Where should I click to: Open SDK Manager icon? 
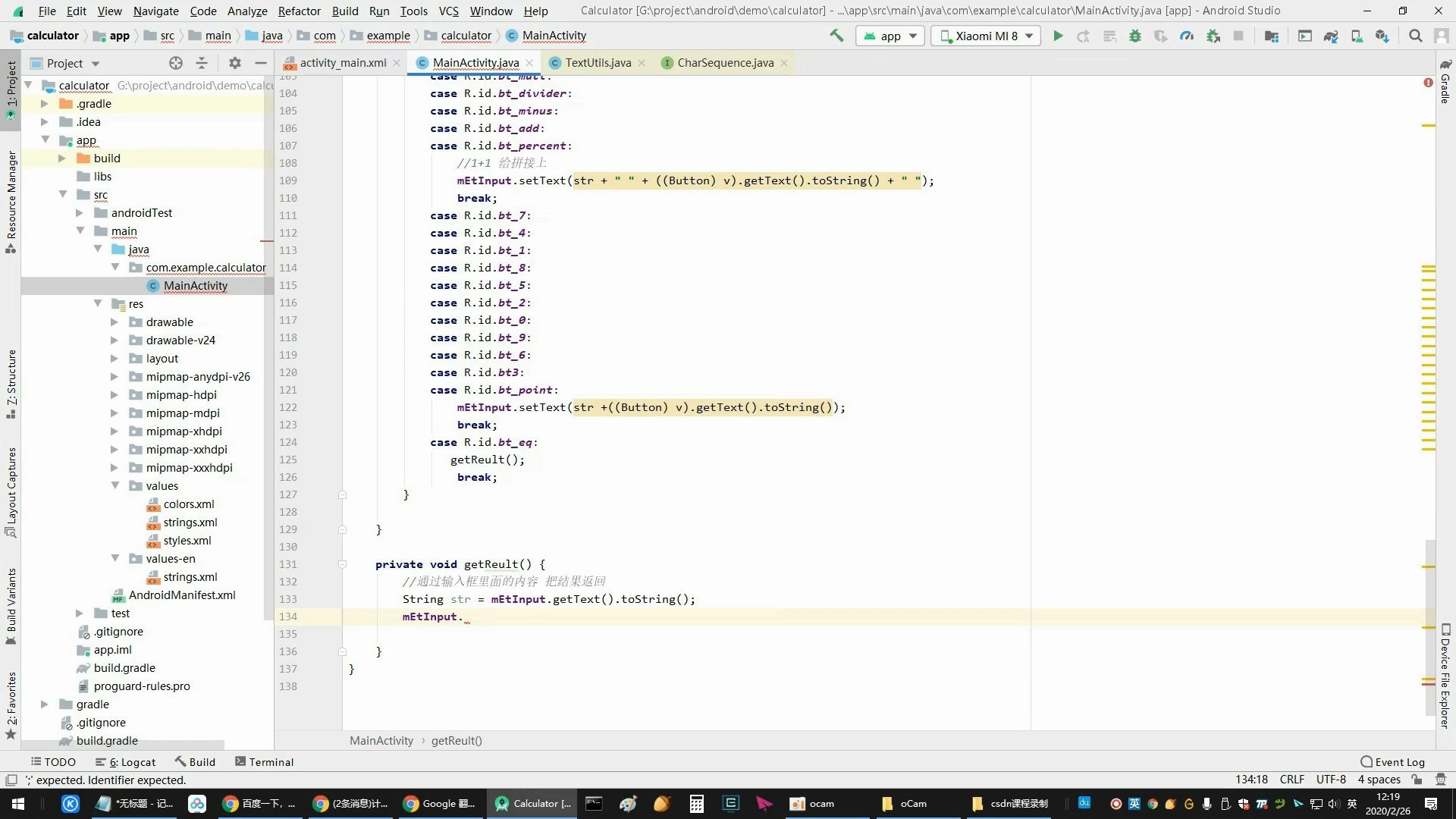click(1382, 36)
